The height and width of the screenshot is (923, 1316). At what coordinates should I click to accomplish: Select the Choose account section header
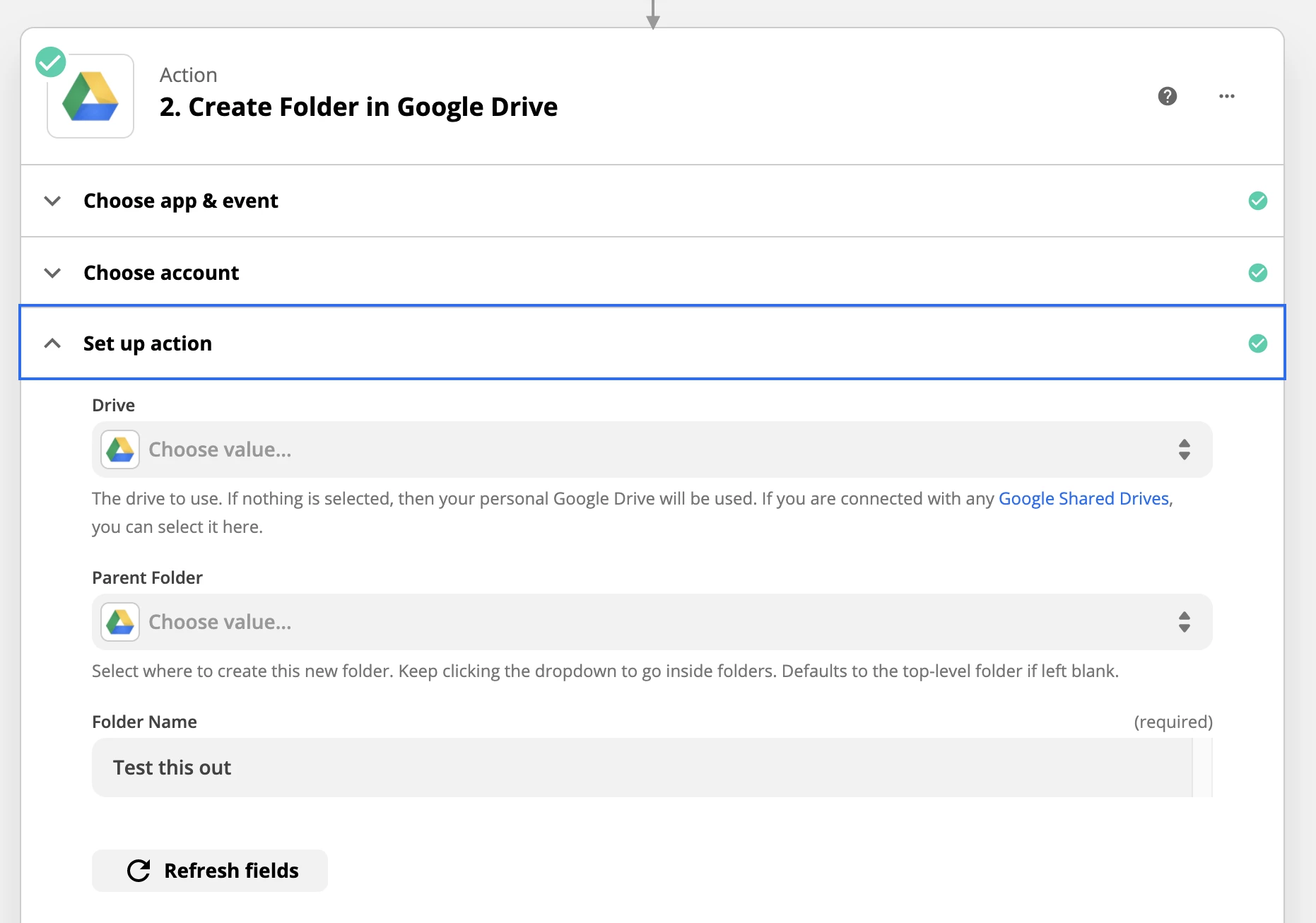pos(160,272)
